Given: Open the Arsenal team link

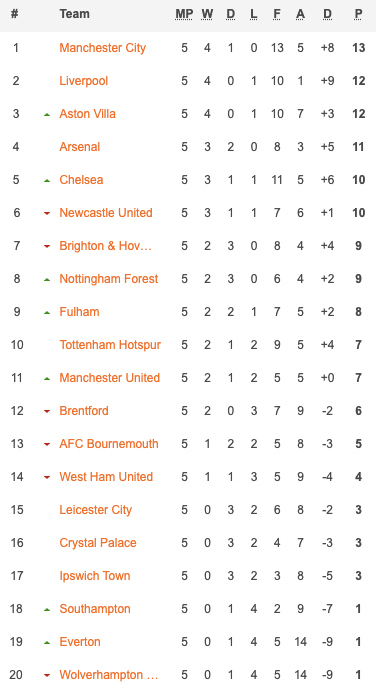Looking at the screenshot, I should pos(79,147).
